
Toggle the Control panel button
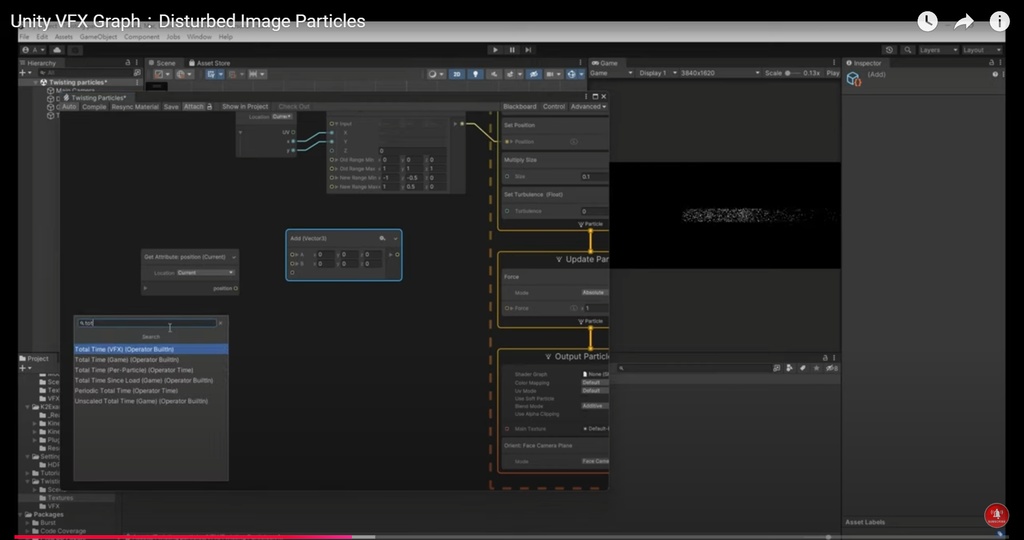(x=554, y=106)
